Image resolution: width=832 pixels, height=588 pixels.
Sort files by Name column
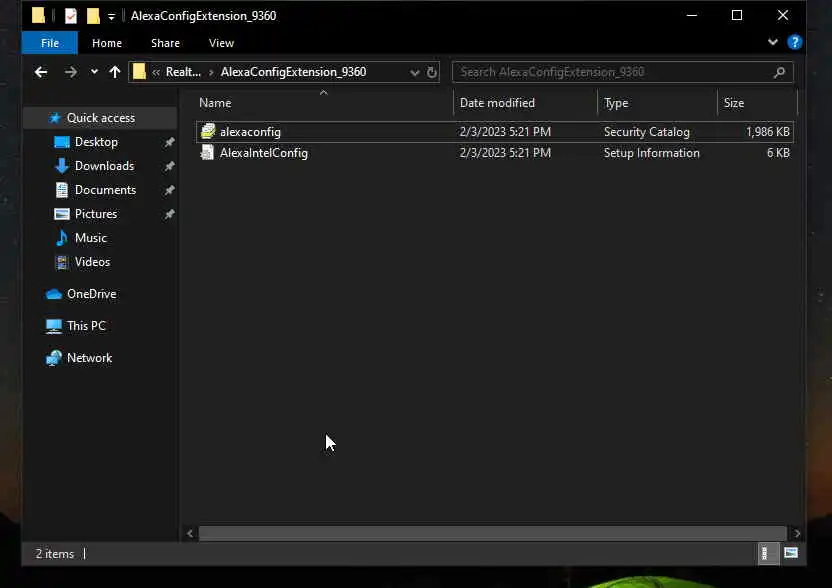324,103
